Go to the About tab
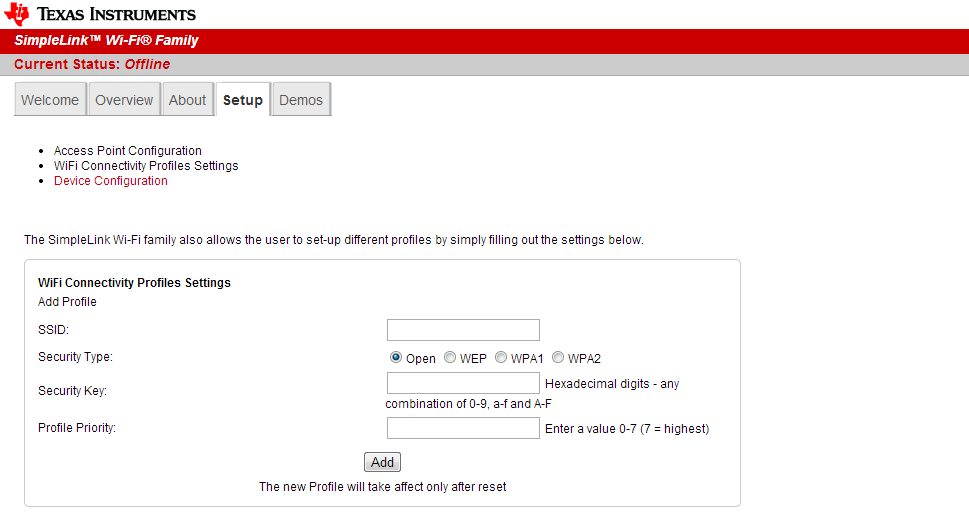Image resolution: width=969 pixels, height=528 pixels. [x=187, y=100]
